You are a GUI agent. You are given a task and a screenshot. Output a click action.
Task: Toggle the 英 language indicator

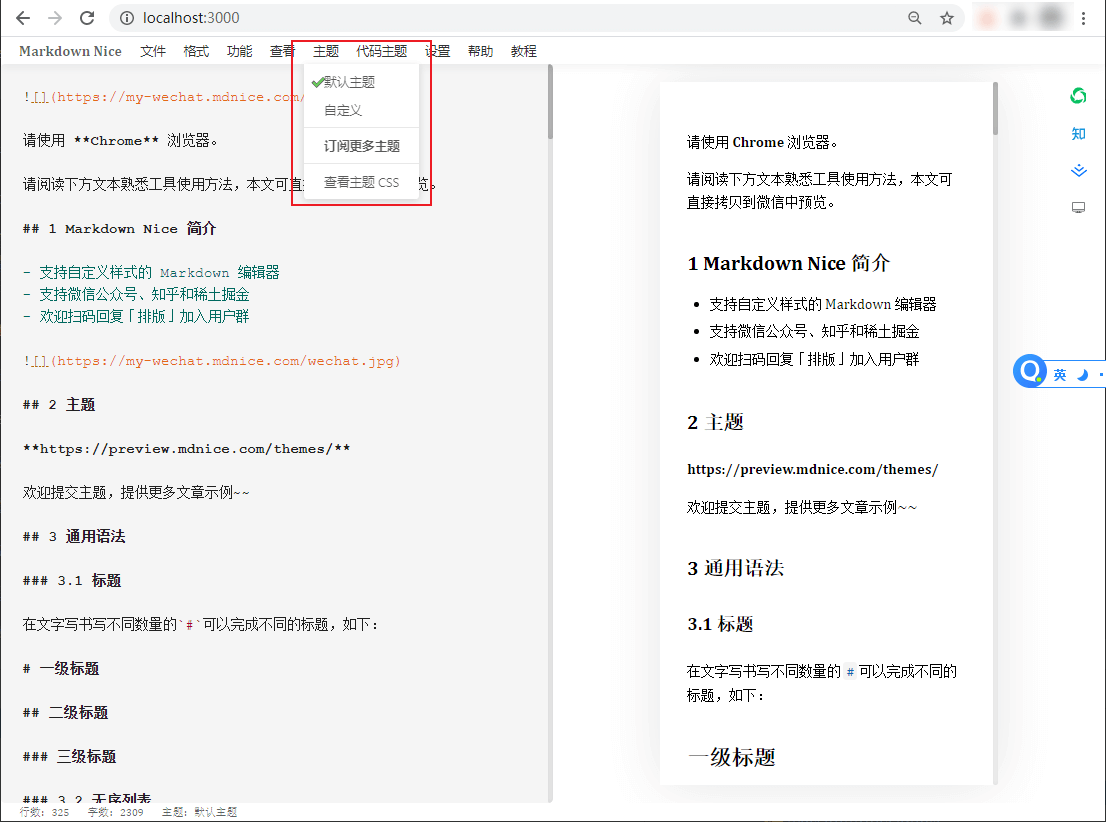click(1059, 375)
